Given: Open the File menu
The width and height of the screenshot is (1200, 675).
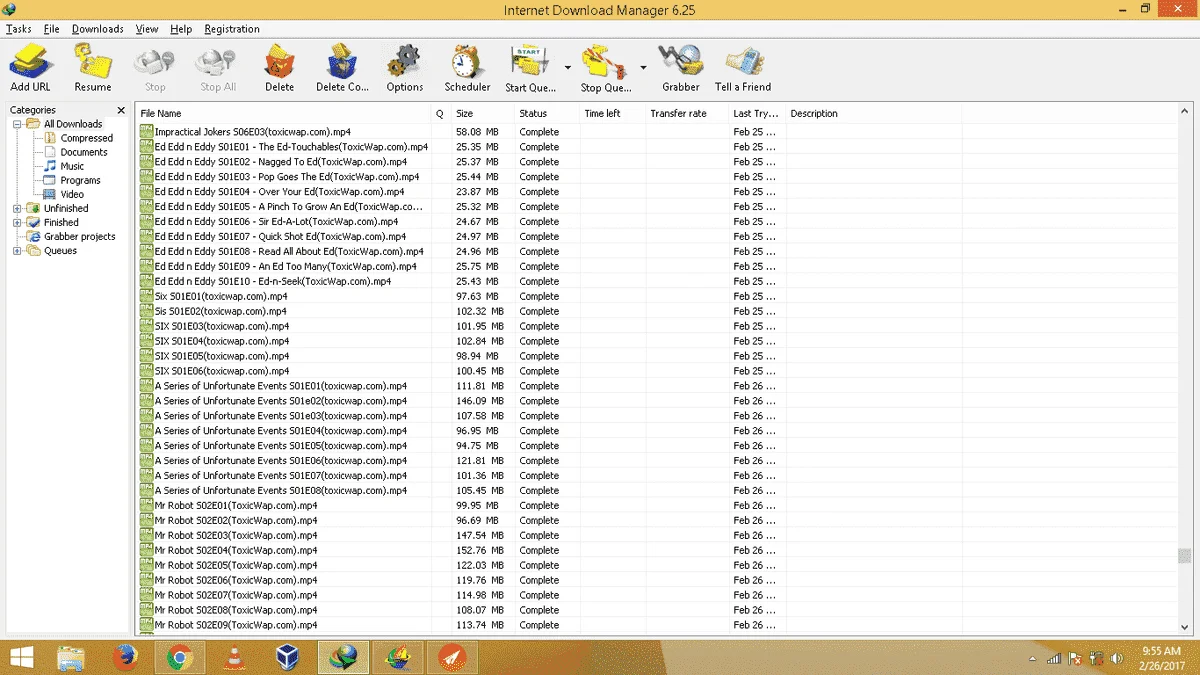Looking at the screenshot, I should point(52,29).
